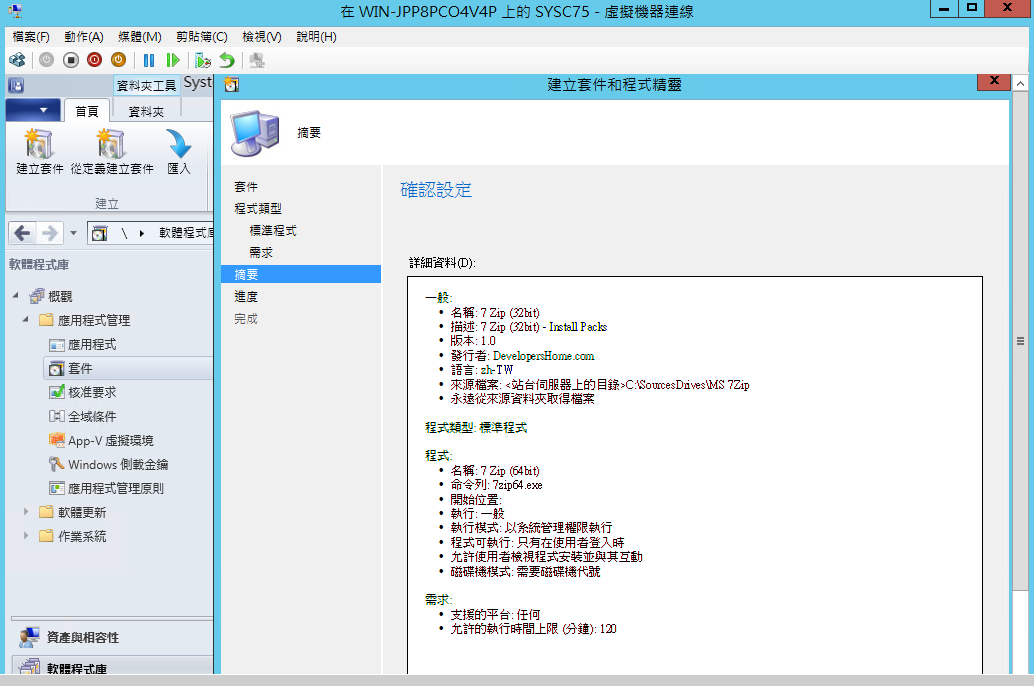Switch to the 資料夾 ribbon tab
This screenshot has width=1034, height=686.
click(146, 111)
